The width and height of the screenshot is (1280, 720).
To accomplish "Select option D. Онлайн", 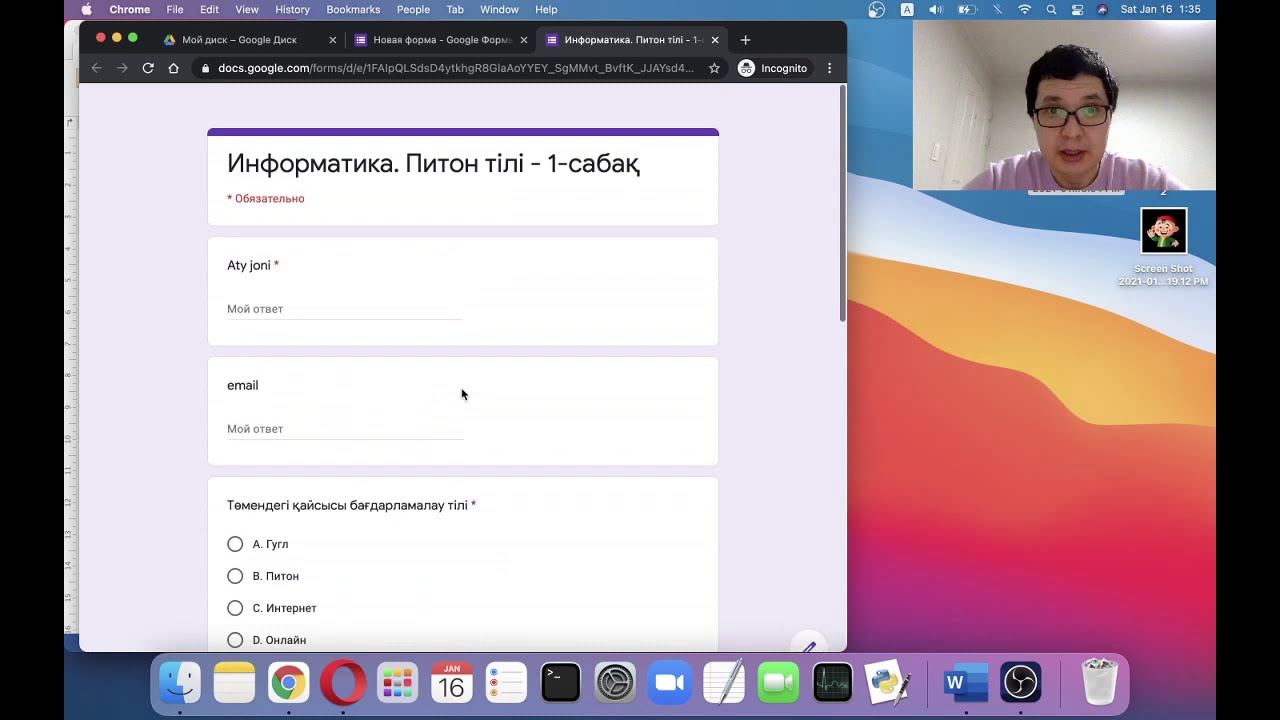I will 235,640.
